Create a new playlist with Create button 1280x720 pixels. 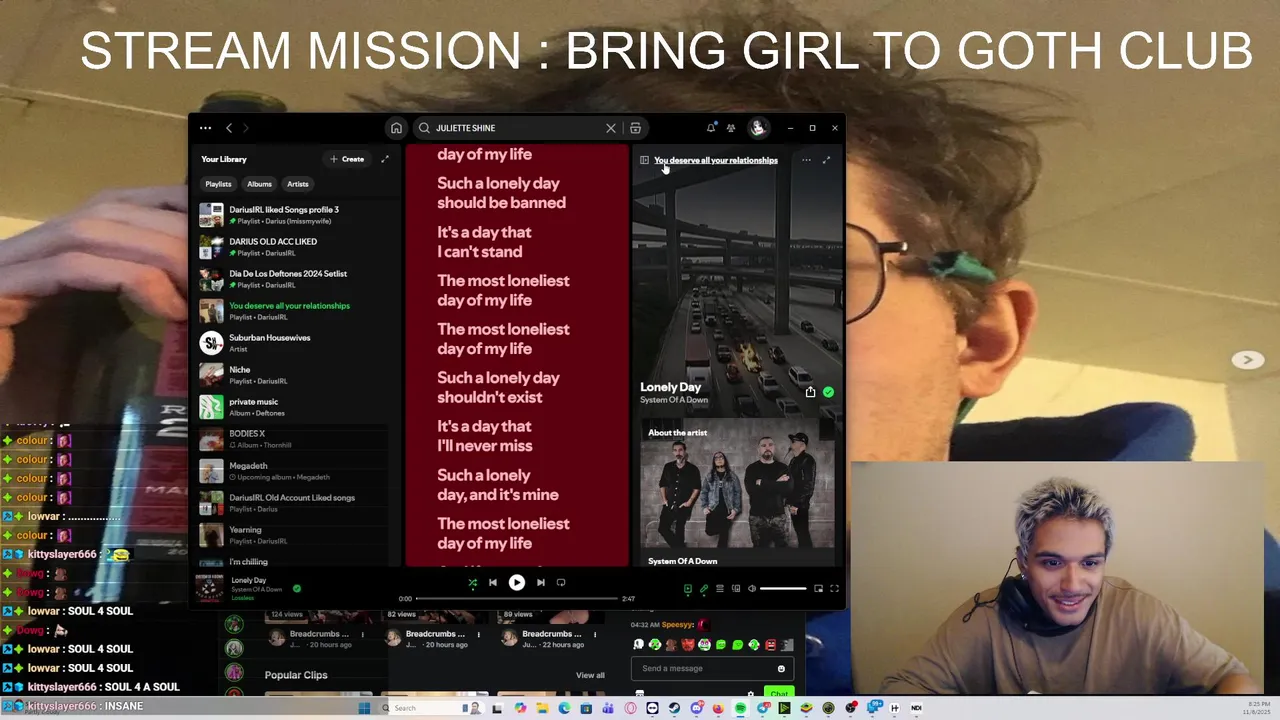[x=347, y=159]
